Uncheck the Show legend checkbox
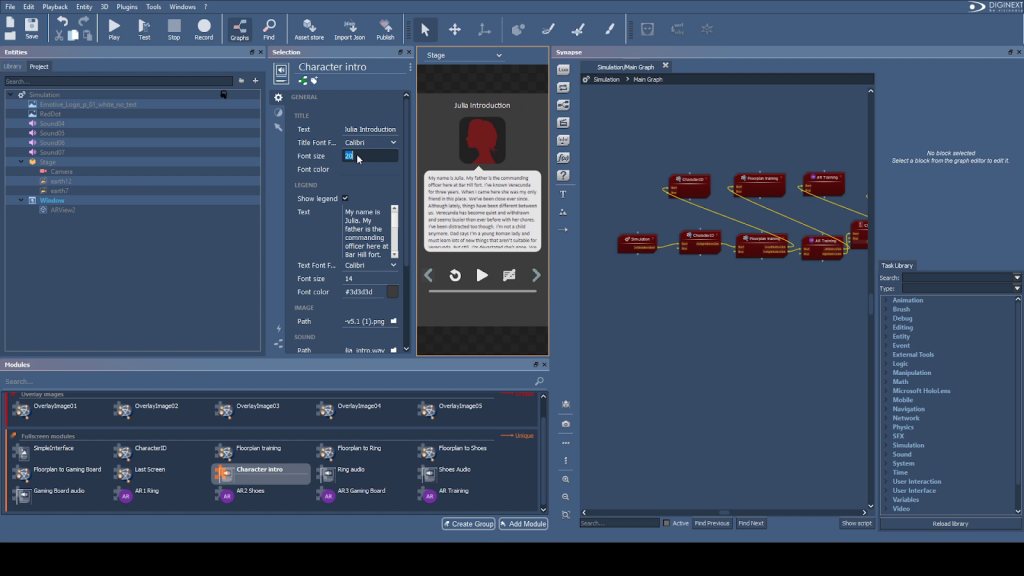 346,199
